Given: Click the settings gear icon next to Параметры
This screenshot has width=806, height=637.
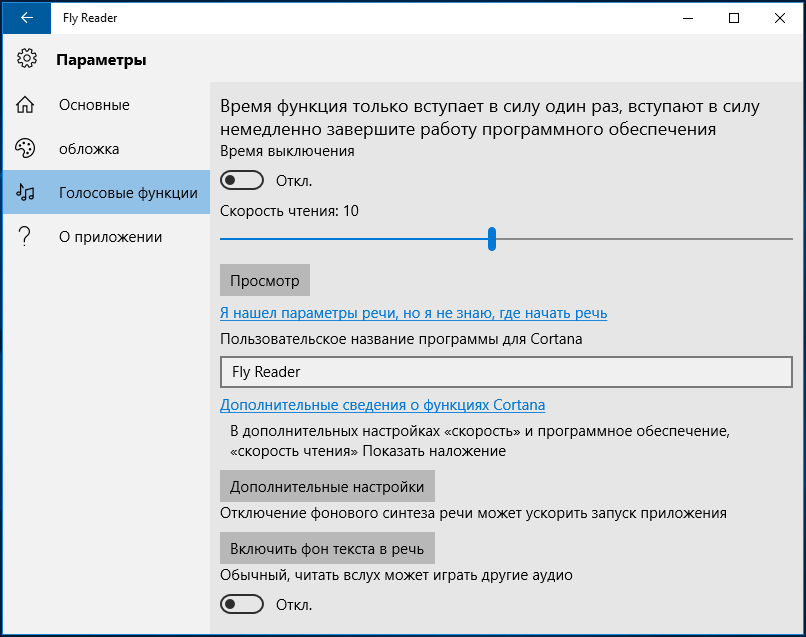Looking at the screenshot, I should click(x=27, y=59).
